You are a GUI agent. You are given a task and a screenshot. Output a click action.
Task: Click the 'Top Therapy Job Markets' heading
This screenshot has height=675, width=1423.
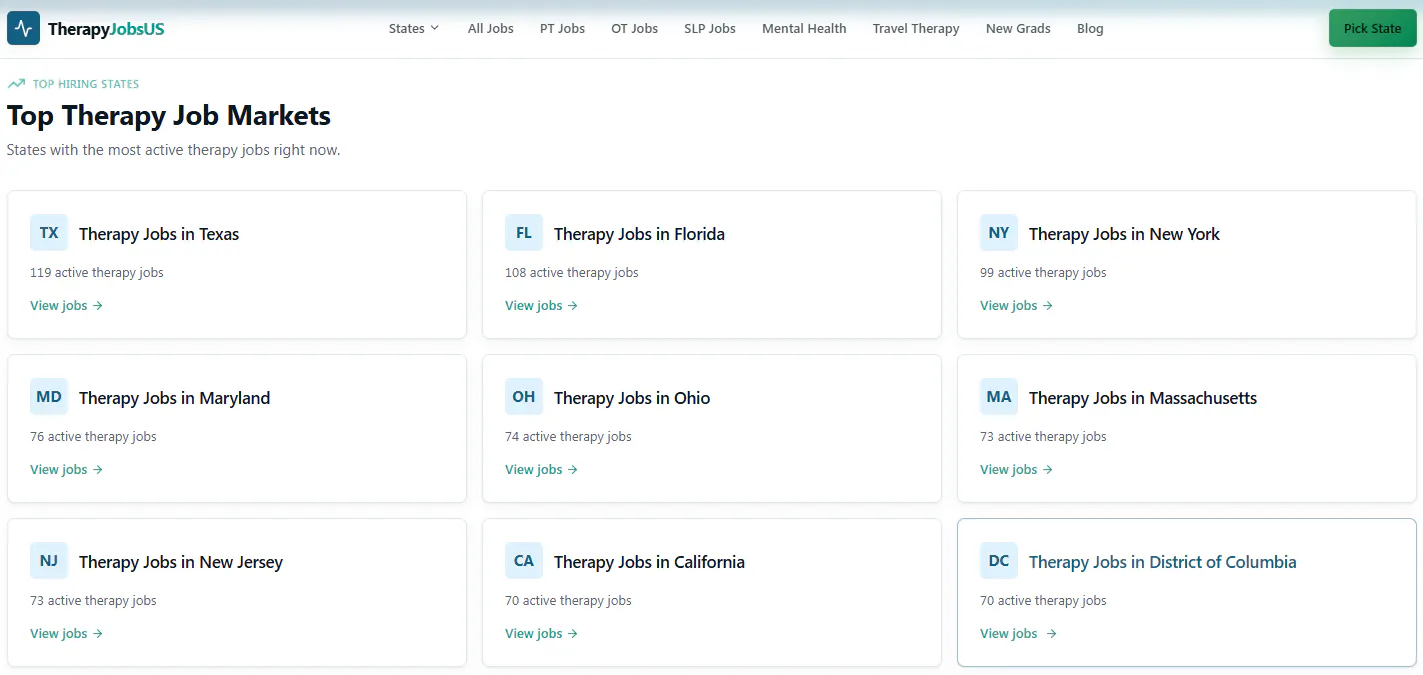(x=169, y=115)
